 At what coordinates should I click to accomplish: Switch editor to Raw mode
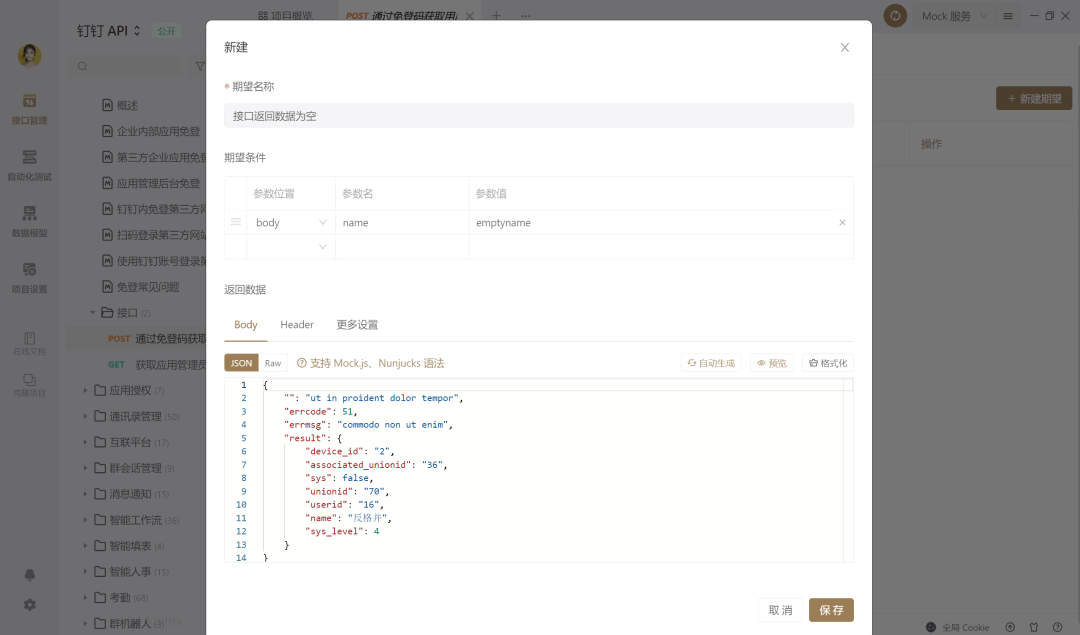pos(271,362)
